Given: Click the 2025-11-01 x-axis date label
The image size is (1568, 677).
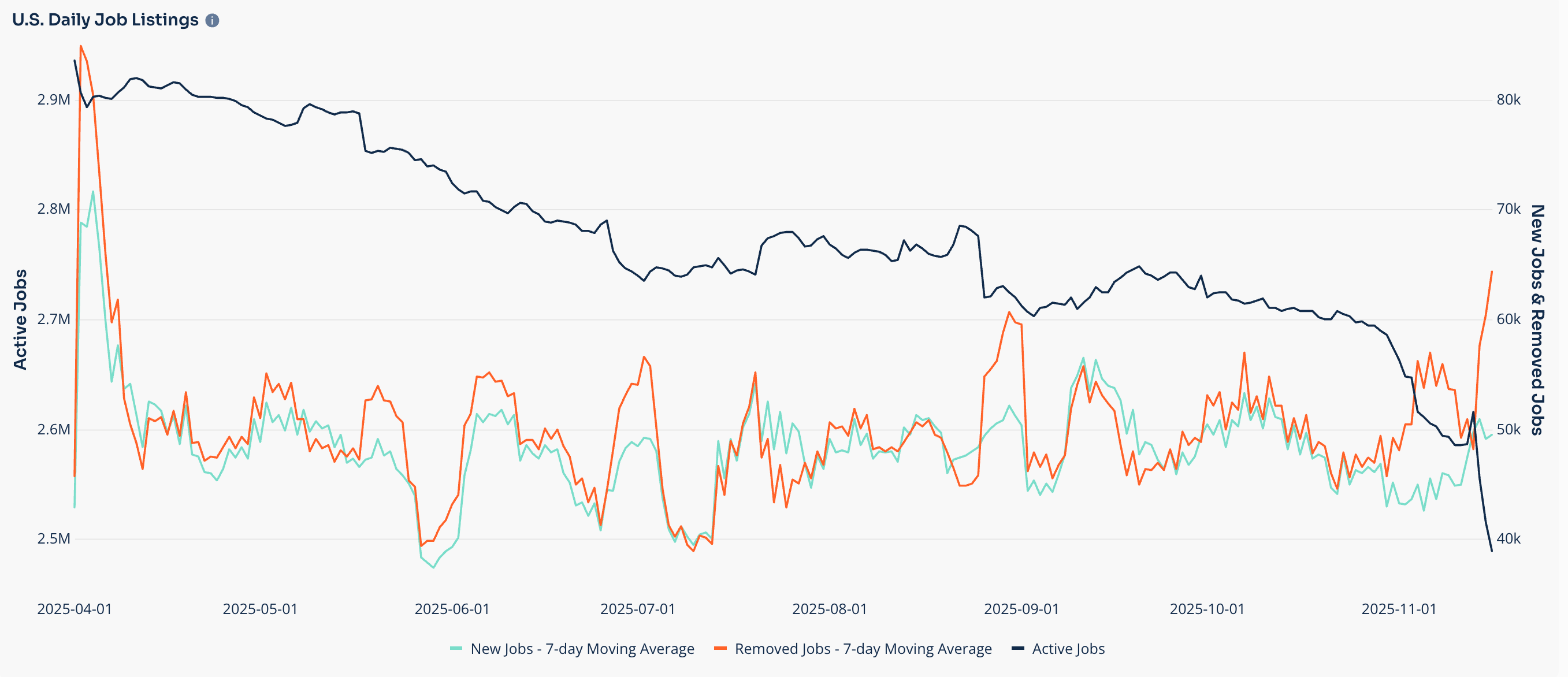Looking at the screenshot, I should (1399, 609).
